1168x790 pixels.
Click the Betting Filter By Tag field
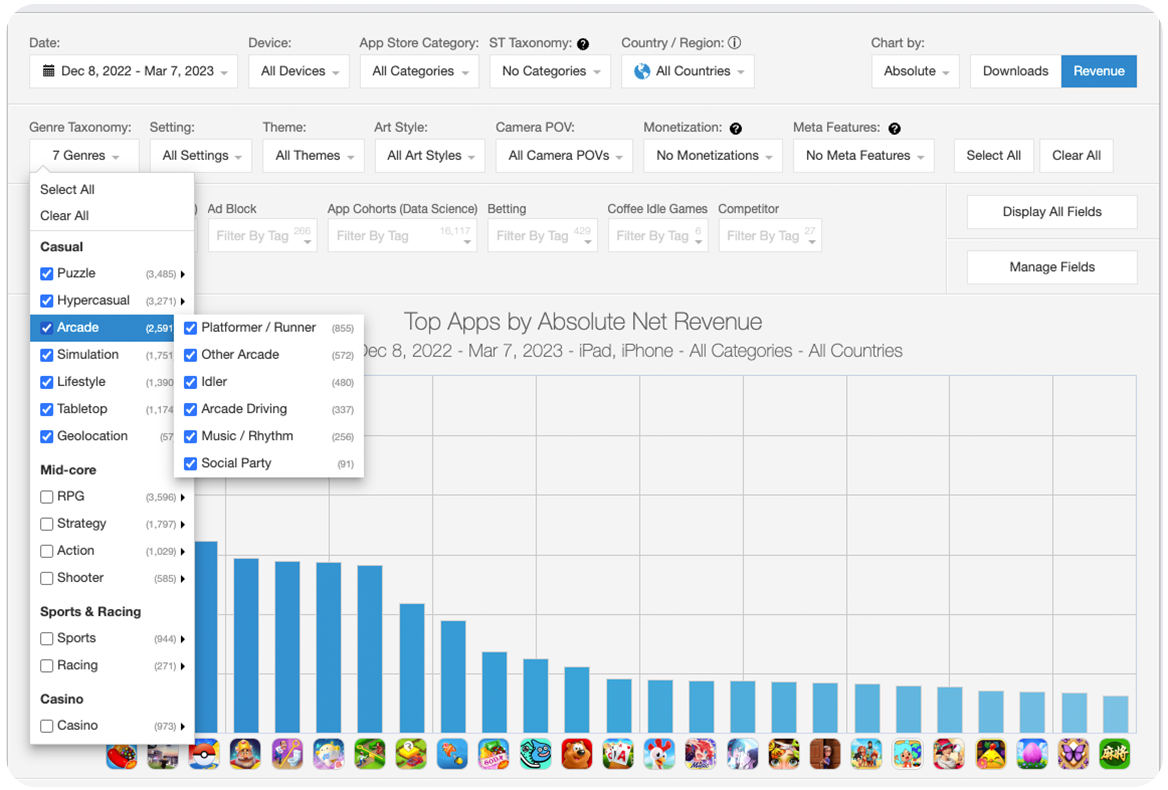pos(542,236)
